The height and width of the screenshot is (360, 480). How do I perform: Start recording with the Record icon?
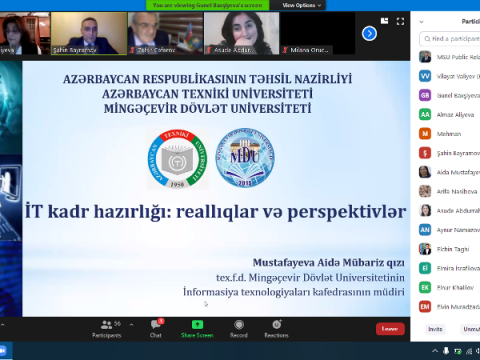[x=239, y=324]
